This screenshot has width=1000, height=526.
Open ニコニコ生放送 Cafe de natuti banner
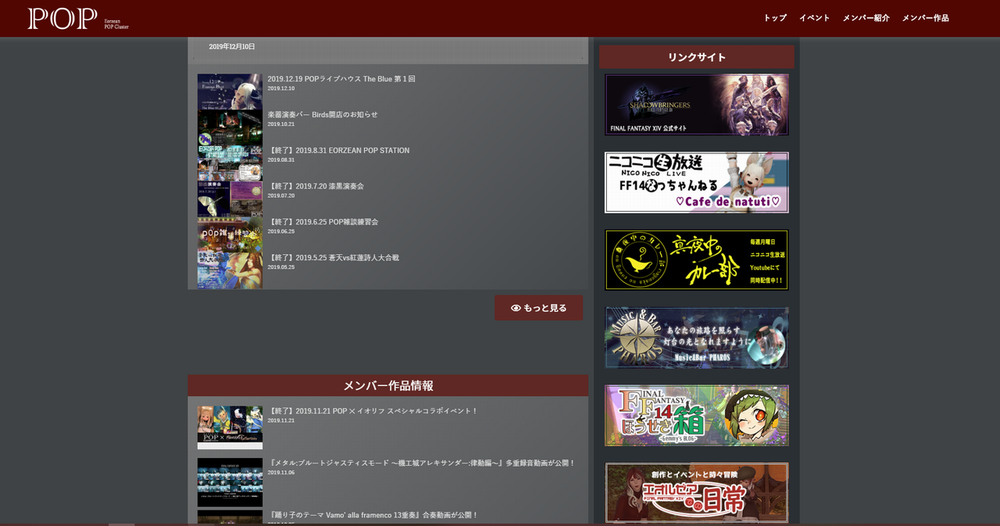[696, 182]
